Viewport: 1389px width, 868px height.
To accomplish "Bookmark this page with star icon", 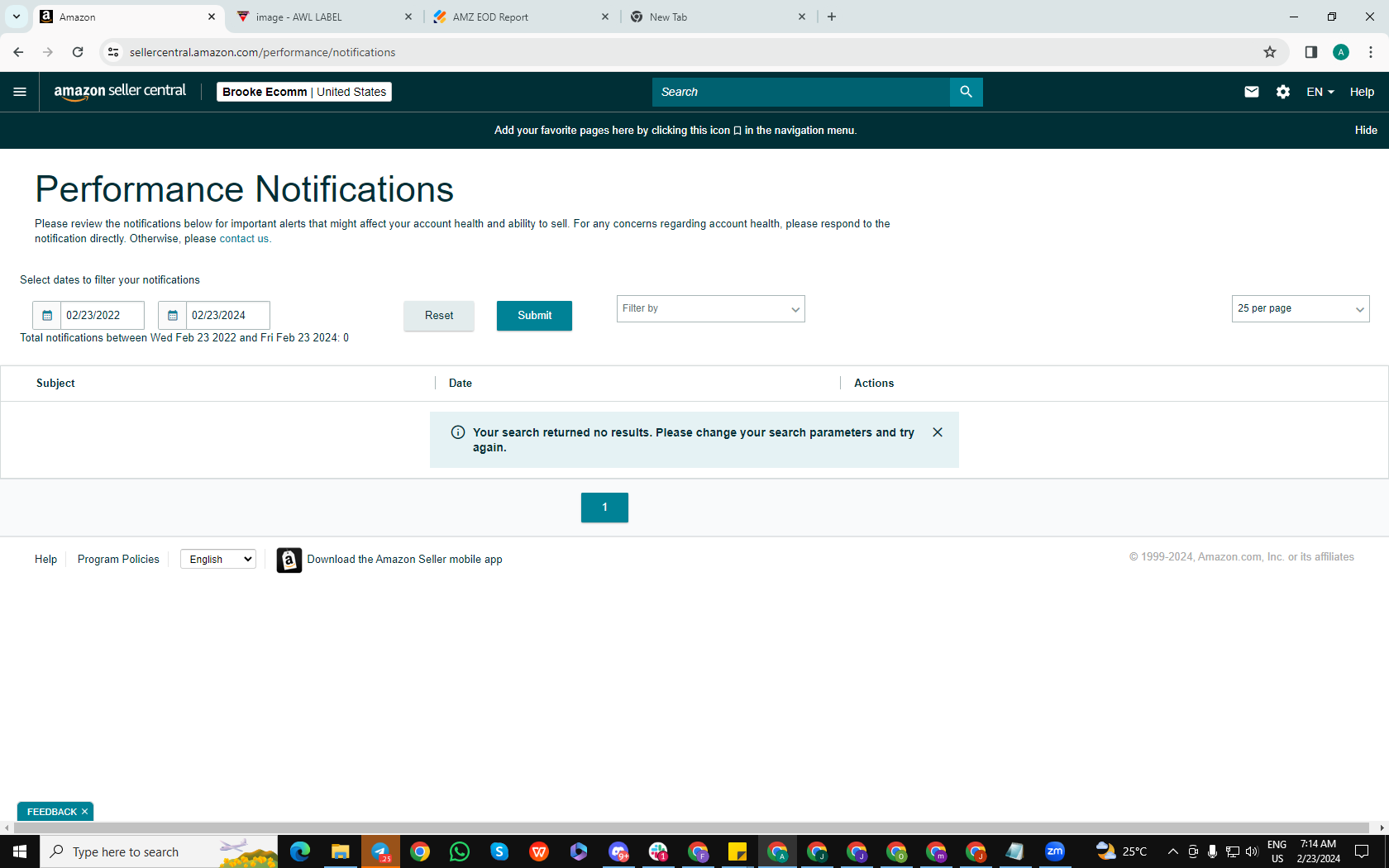I will [1270, 52].
